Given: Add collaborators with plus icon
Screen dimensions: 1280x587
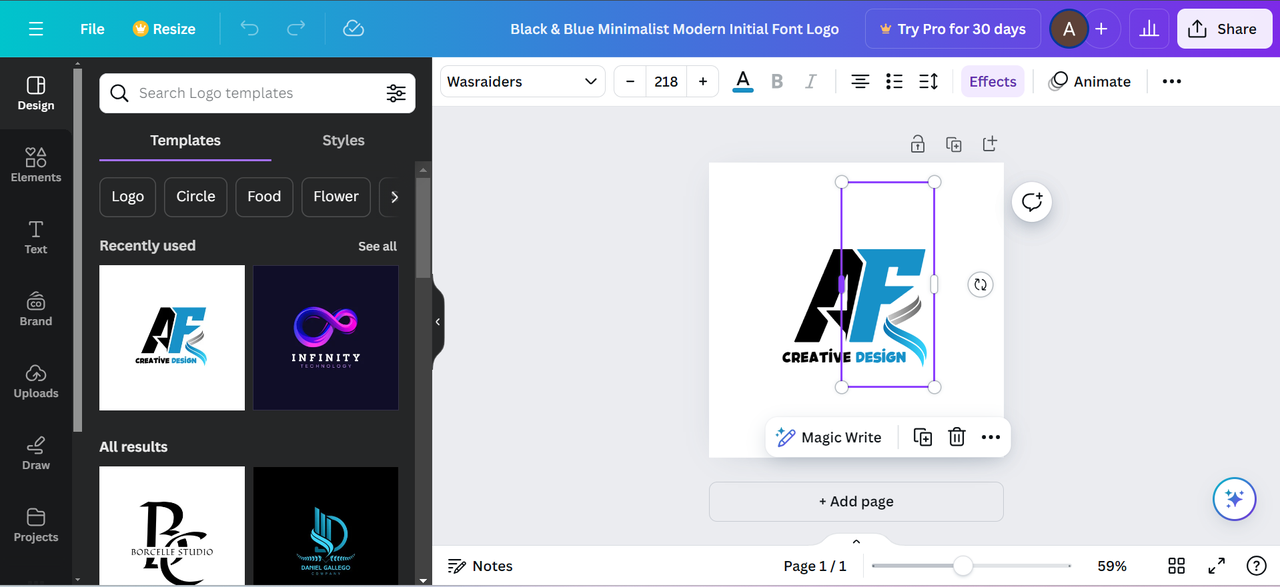Looking at the screenshot, I should (x=1101, y=29).
